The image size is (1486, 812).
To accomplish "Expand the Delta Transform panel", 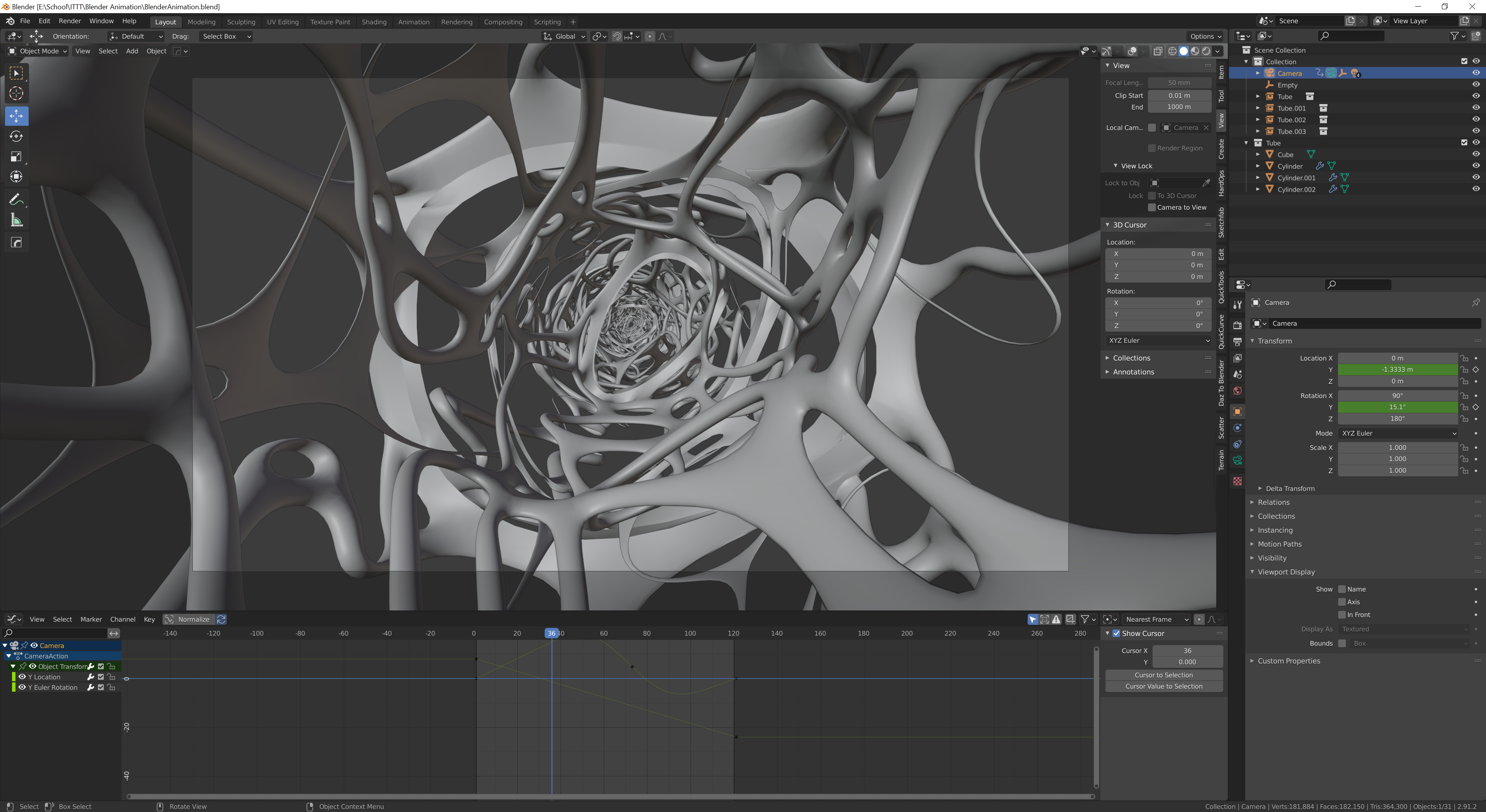I will tap(1290, 488).
